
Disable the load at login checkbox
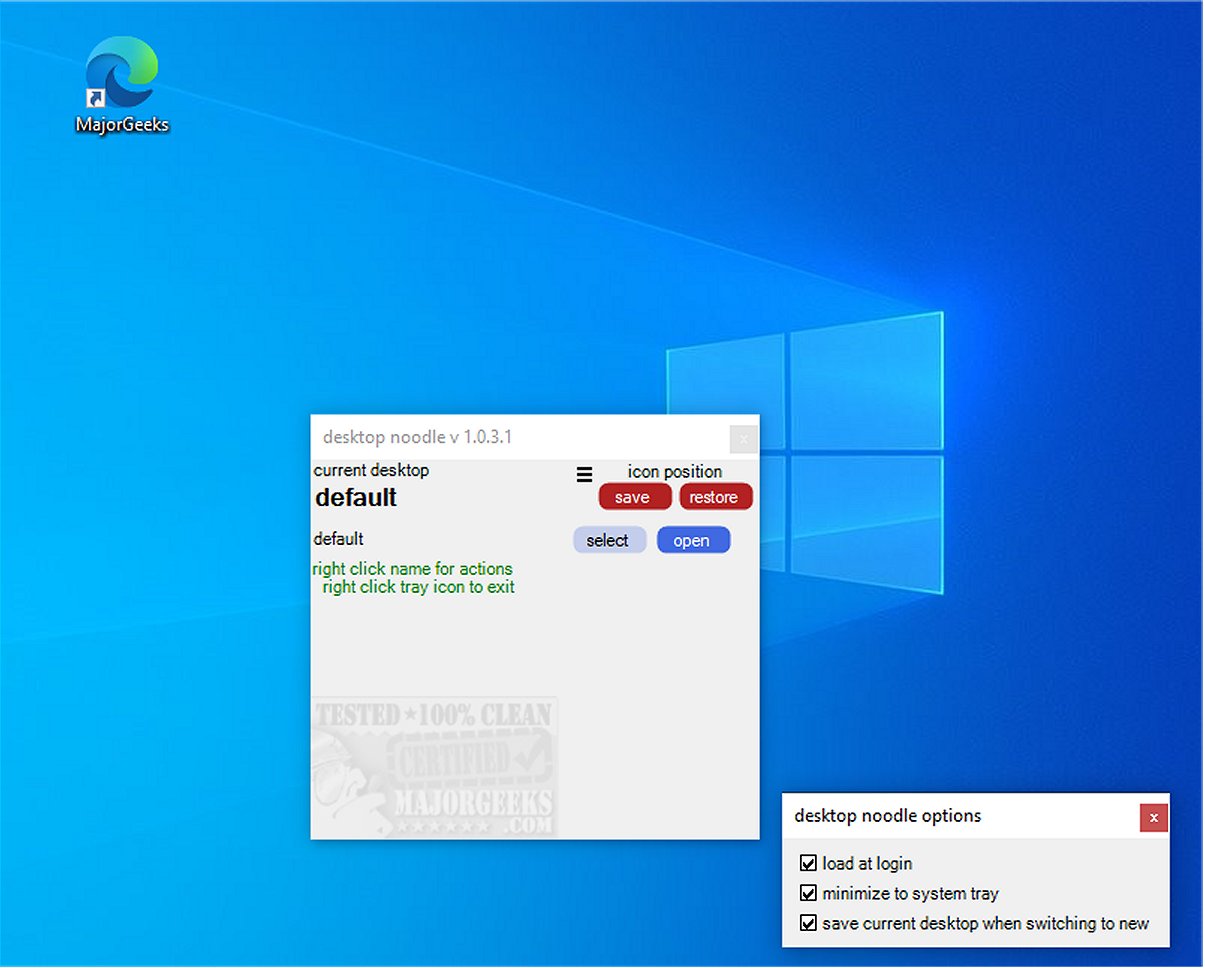tap(809, 863)
